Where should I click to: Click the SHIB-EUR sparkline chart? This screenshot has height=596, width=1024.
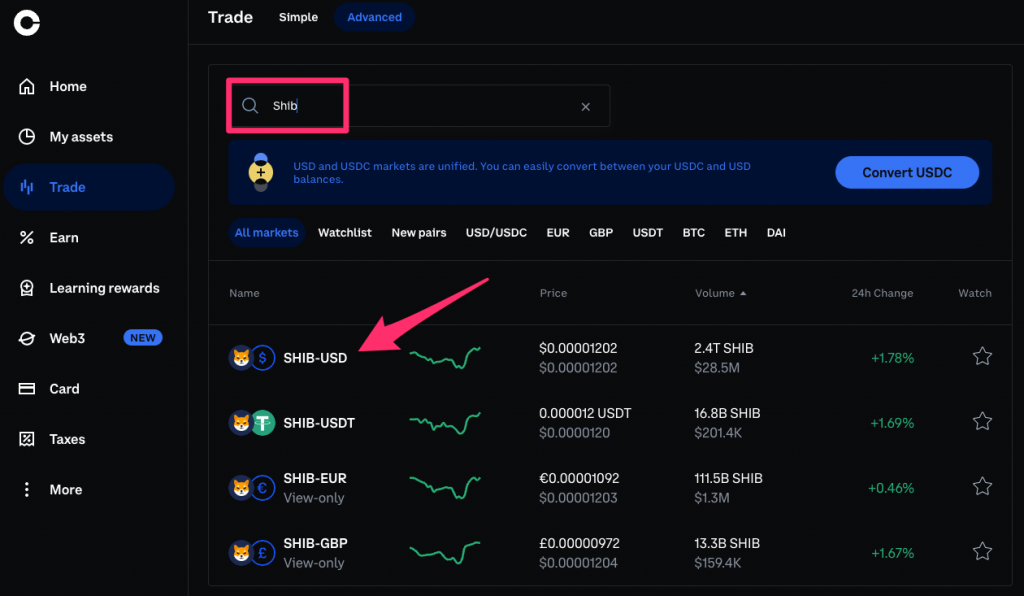(x=445, y=488)
